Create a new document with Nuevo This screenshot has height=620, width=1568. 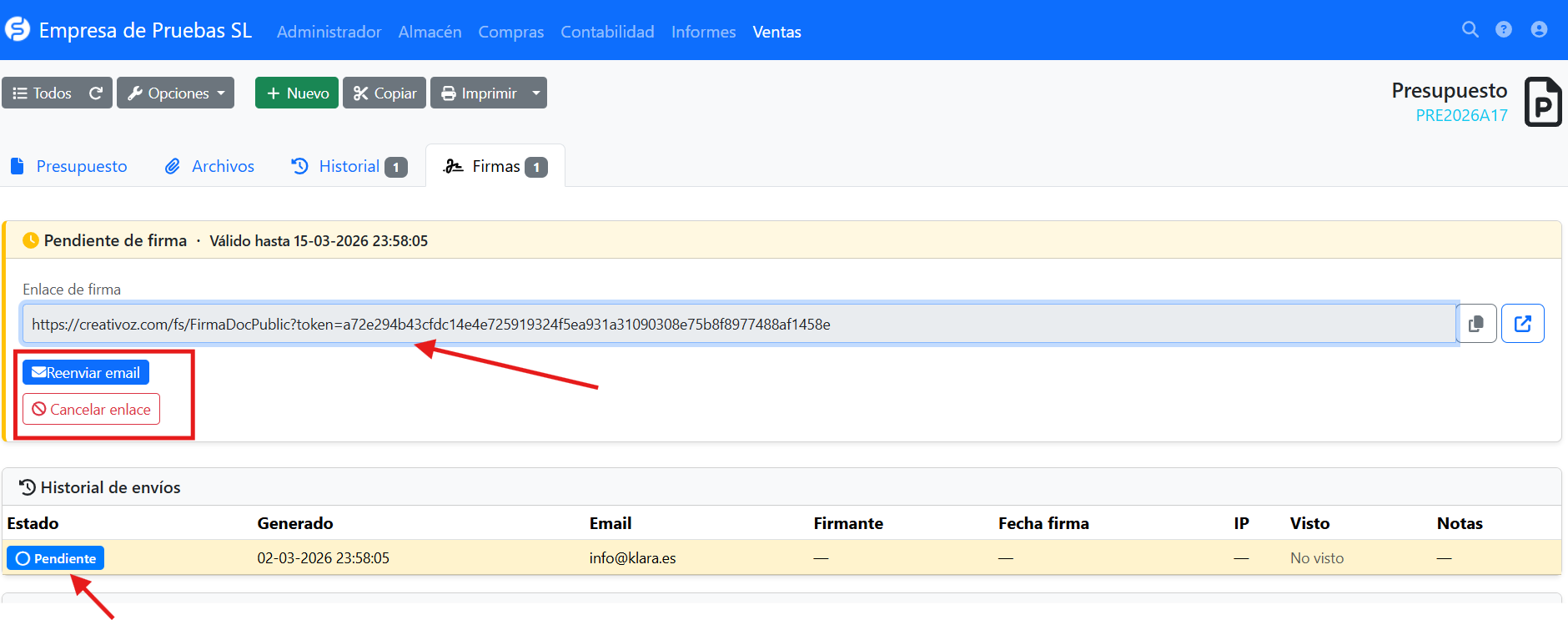[x=297, y=93]
